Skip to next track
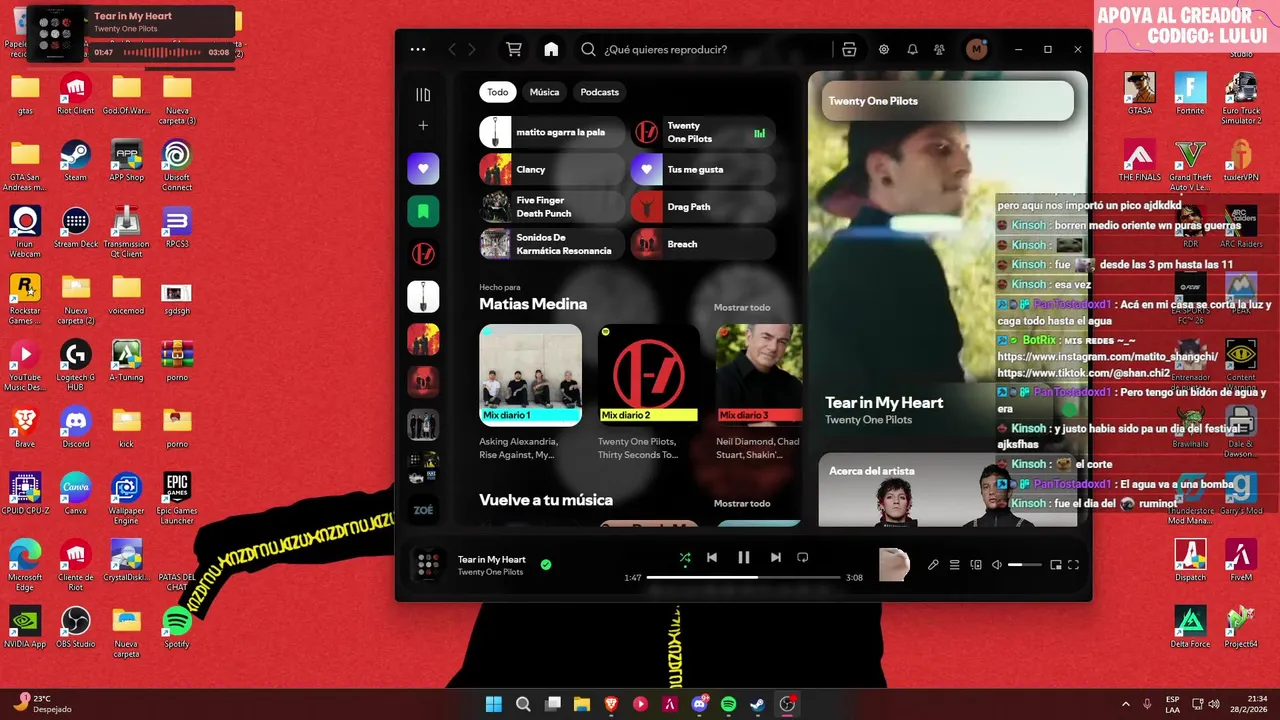 click(x=775, y=557)
